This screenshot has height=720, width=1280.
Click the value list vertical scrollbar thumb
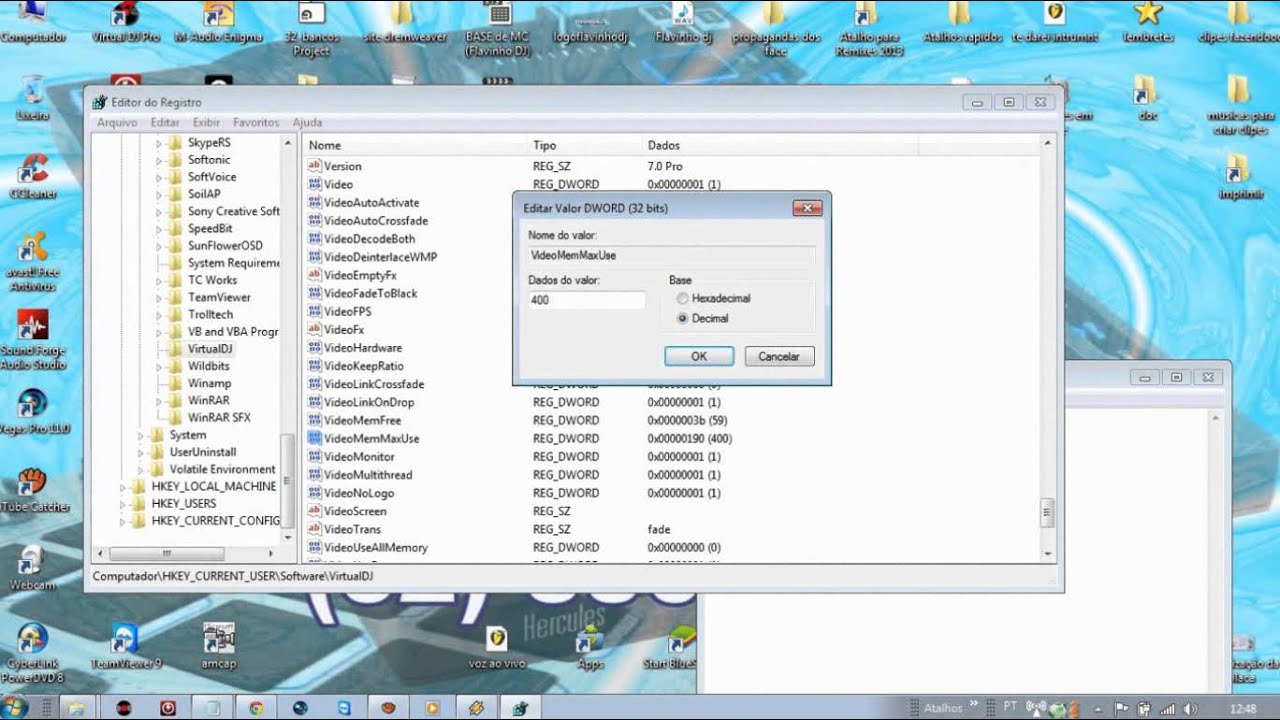(1047, 513)
